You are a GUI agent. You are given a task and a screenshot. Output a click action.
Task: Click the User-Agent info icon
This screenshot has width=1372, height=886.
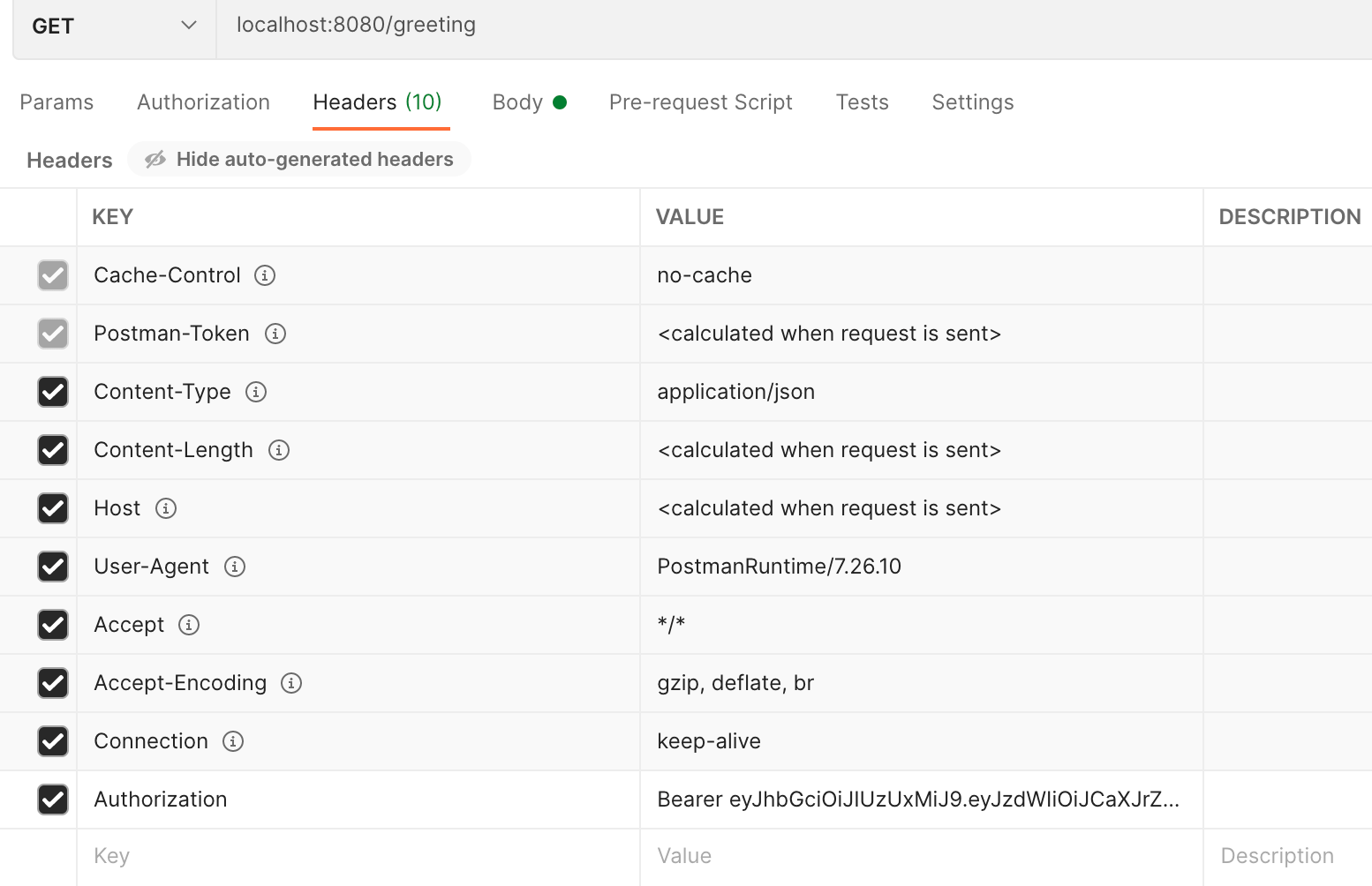tap(234, 567)
